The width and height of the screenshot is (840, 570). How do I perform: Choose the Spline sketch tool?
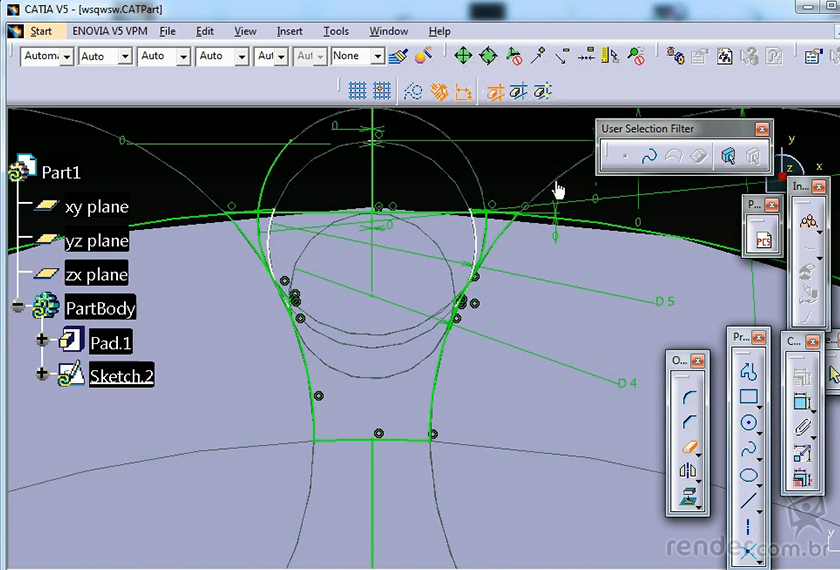click(x=748, y=449)
